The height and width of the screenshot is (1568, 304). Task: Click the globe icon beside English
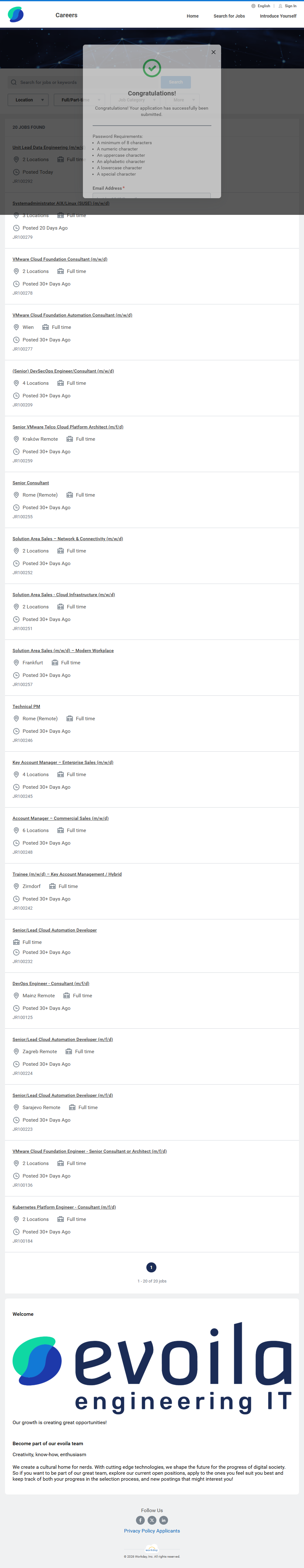(x=253, y=6)
